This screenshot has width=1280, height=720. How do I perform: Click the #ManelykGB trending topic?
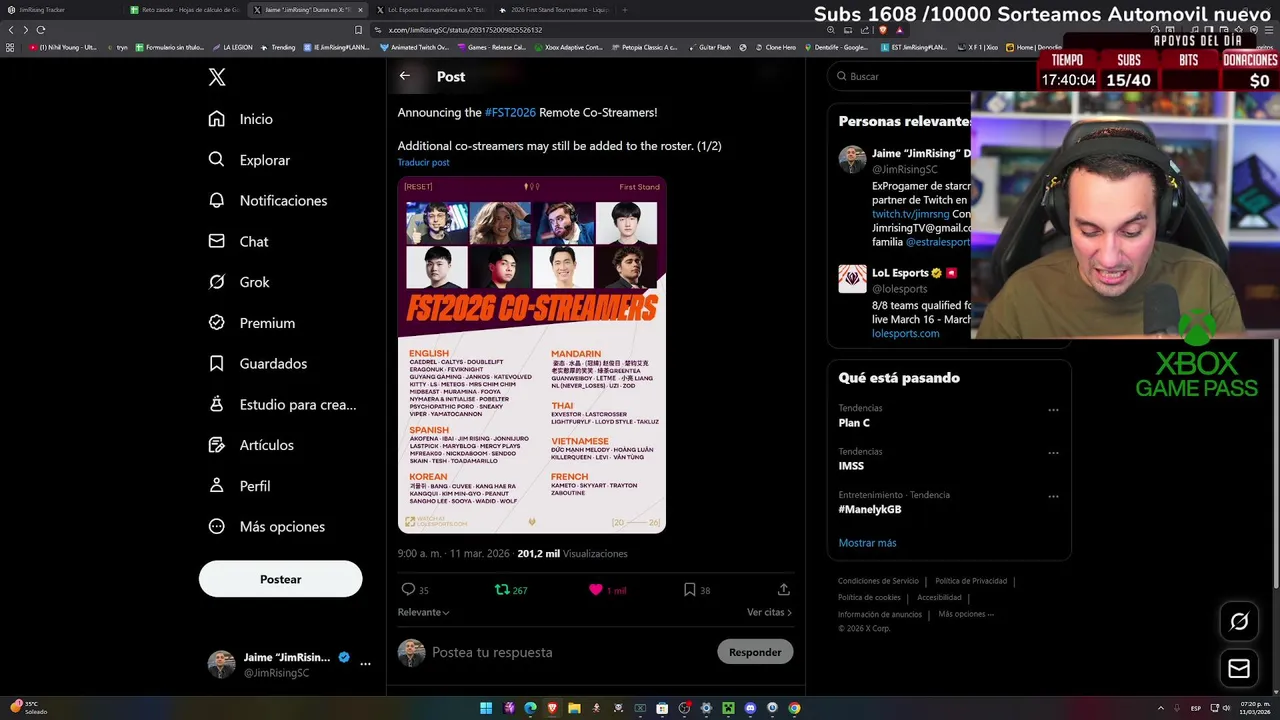870,509
